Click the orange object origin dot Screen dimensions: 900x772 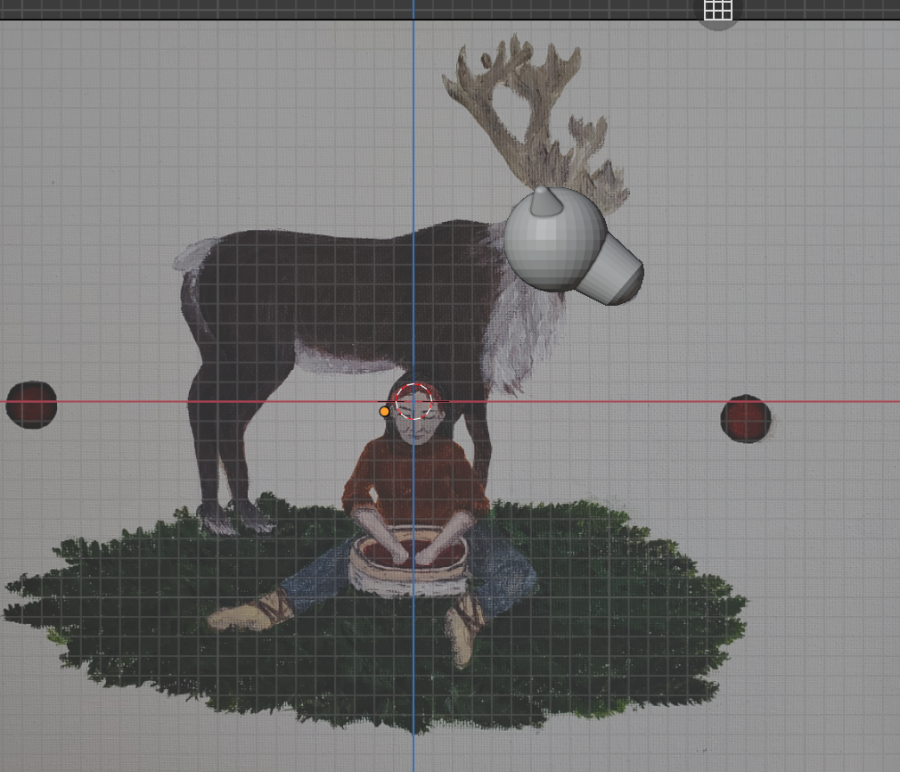tap(385, 412)
